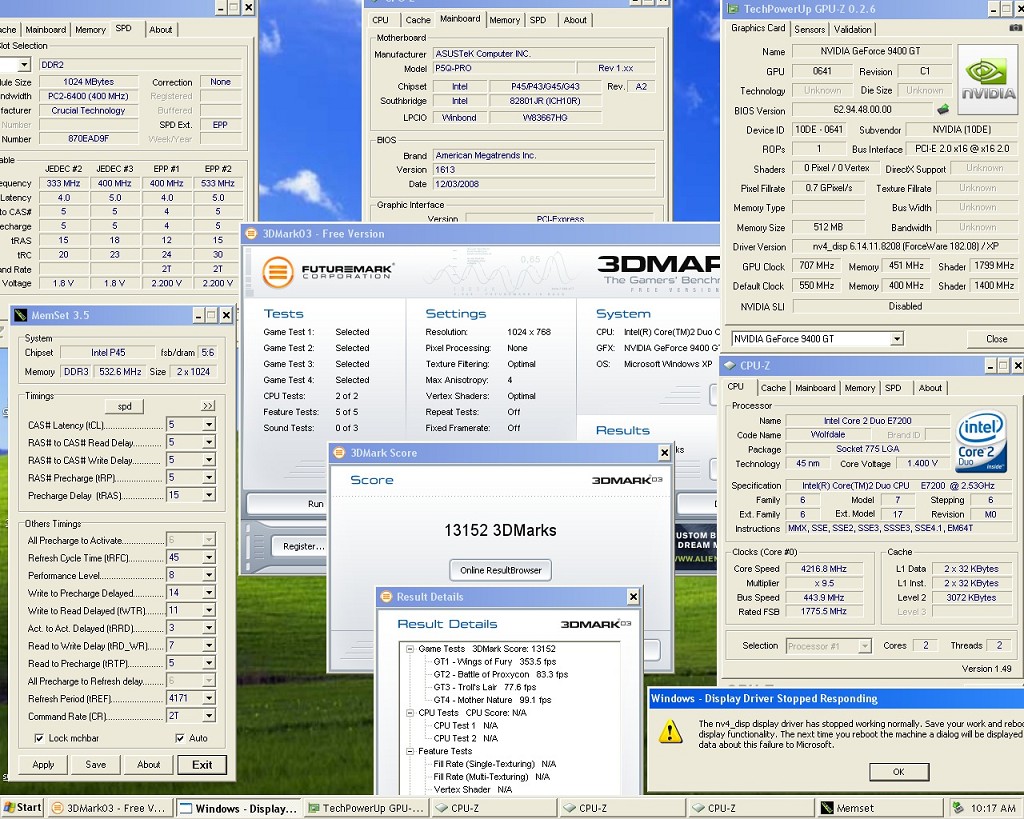Image resolution: width=1024 pixels, height=819 pixels.
Task: Click the CPU-Z title bar icon, lower right
Action: click(729, 366)
